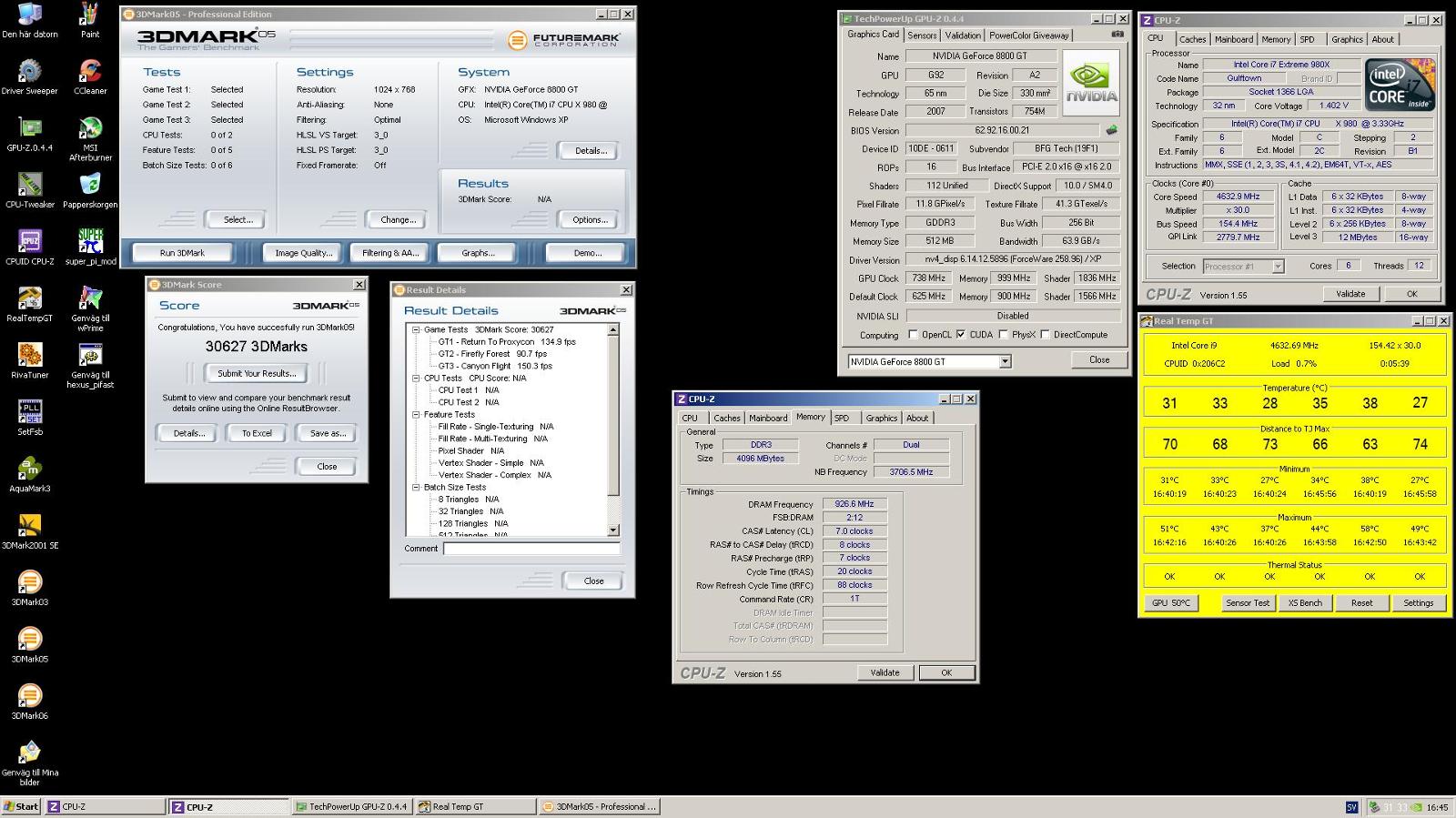The width and height of the screenshot is (1456, 818).
Task: Click the NVIDIA logo in GPU-Z
Action: [1092, 82]
